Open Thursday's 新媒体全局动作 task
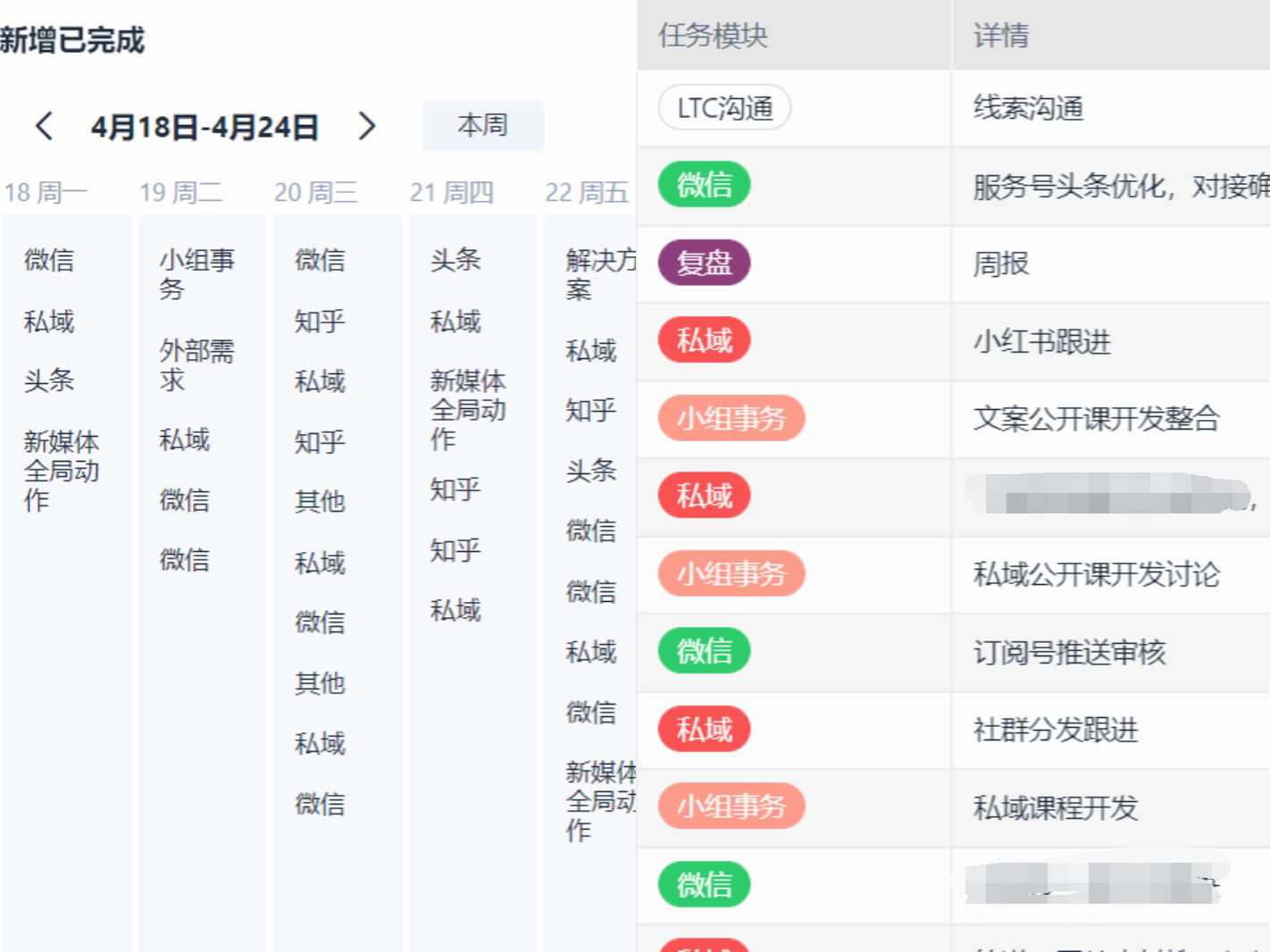Image resolution: width=1270 pixels, height=952 pixels. click(x=468, y=410)
